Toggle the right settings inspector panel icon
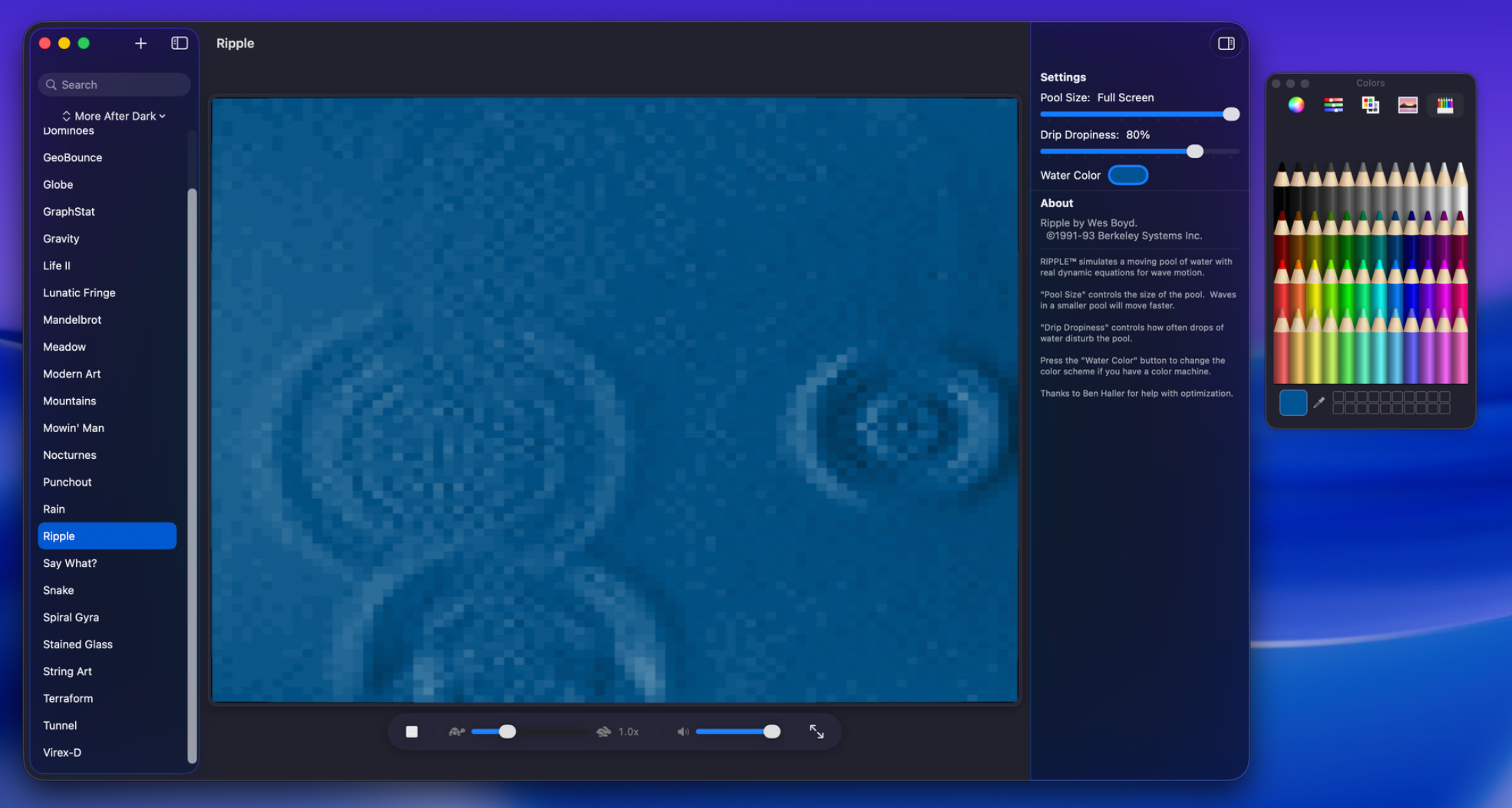The image size is (1512, 808). (1226, 44)
